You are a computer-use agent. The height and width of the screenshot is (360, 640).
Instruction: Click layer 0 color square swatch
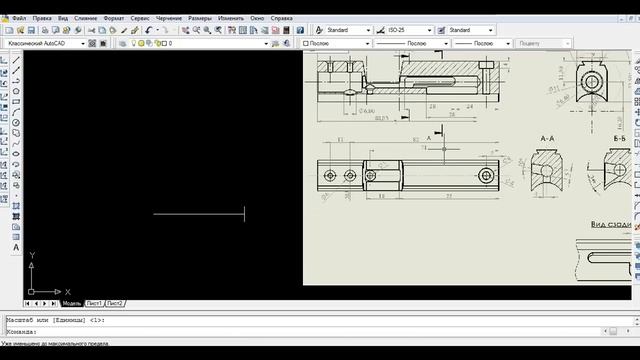(164, 43)
